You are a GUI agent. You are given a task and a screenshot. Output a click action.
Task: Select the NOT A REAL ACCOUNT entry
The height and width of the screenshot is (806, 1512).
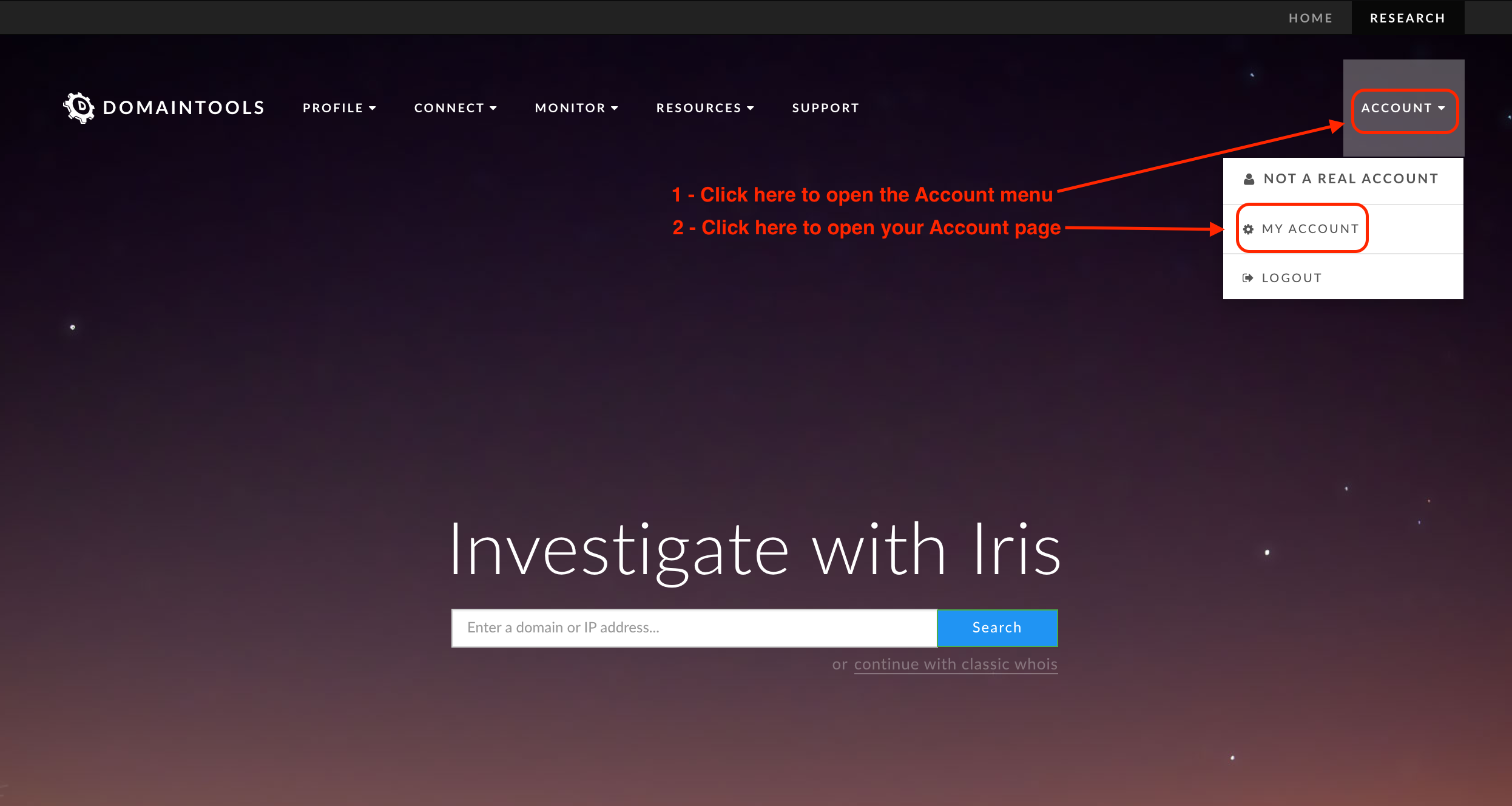click(1343, 179)
